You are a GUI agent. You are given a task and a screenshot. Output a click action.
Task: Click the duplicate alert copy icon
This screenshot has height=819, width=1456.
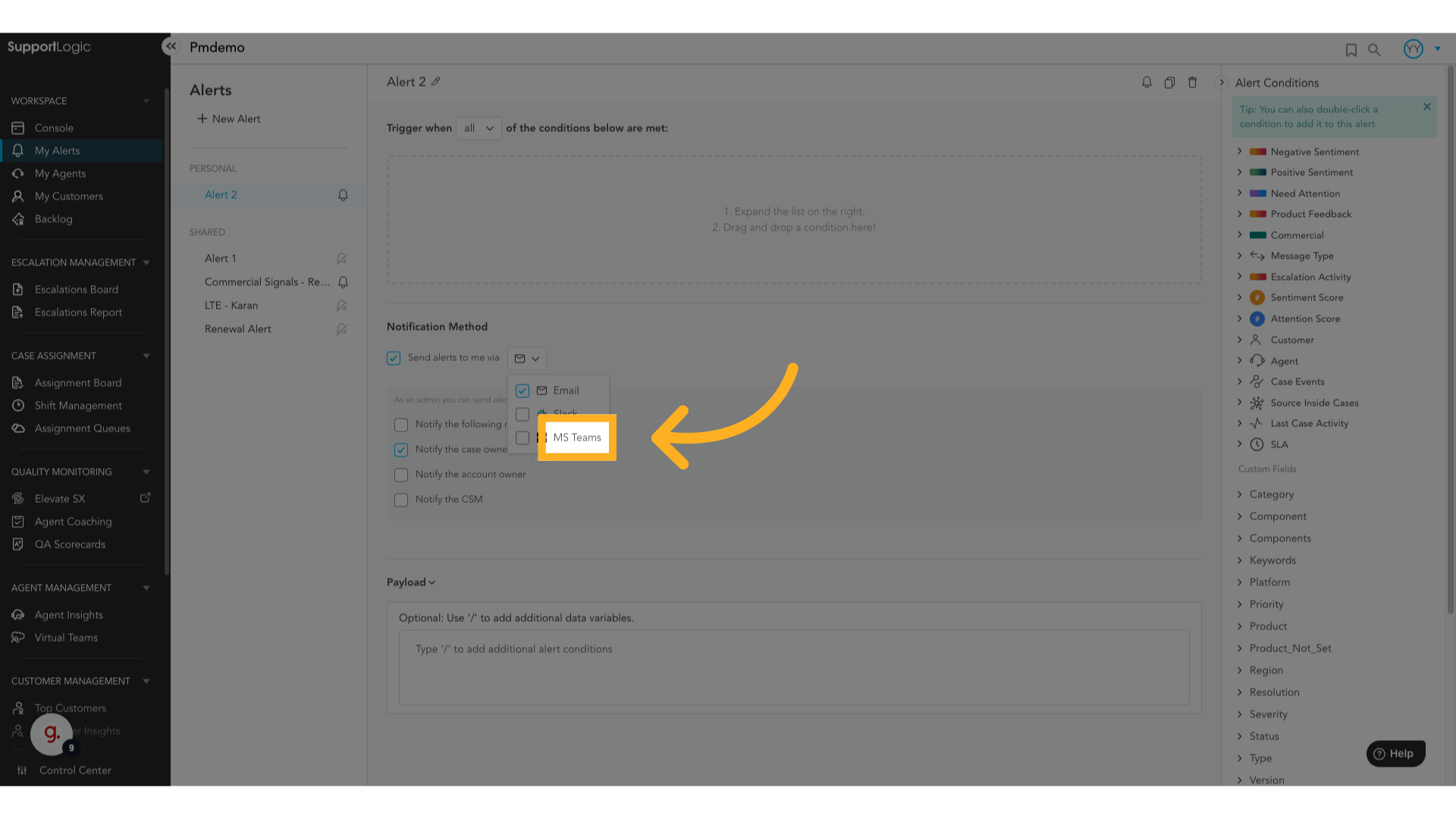click(1169, 83)
